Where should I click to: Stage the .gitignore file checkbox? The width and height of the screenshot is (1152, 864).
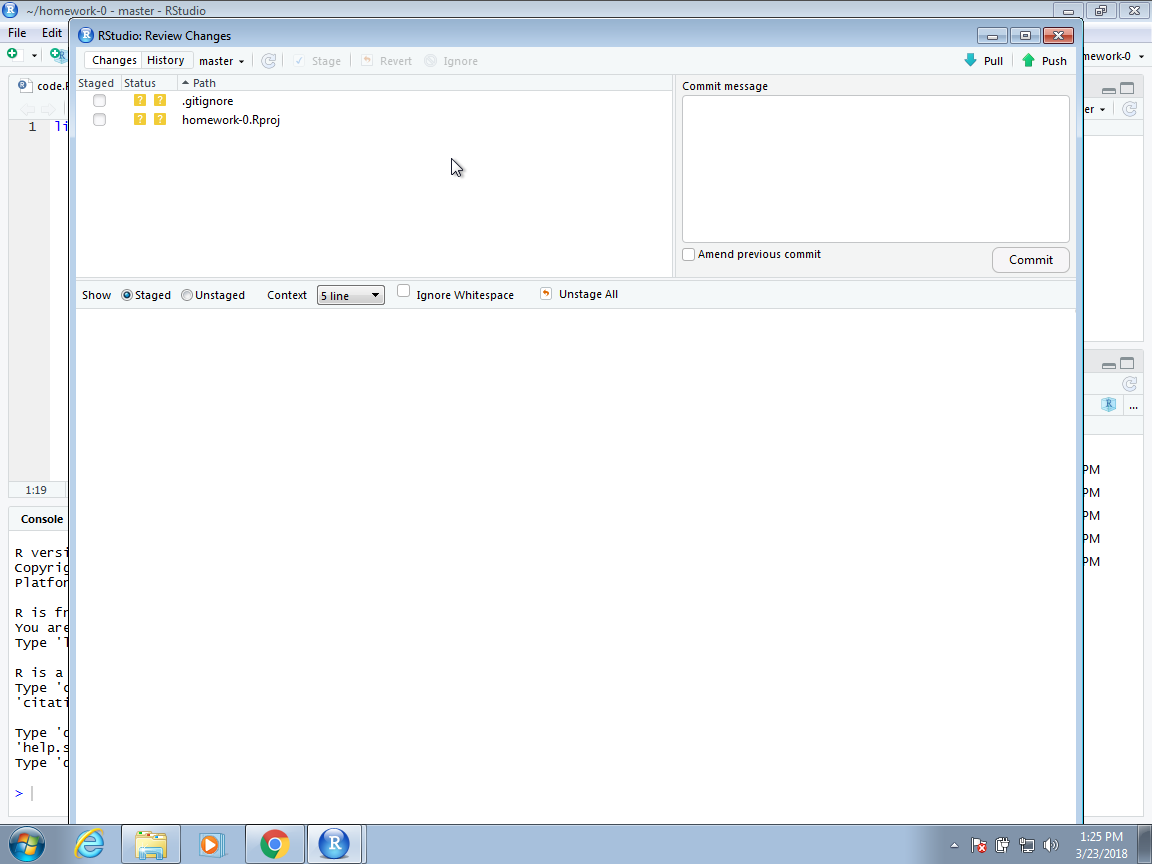click(x=99, y=100)
